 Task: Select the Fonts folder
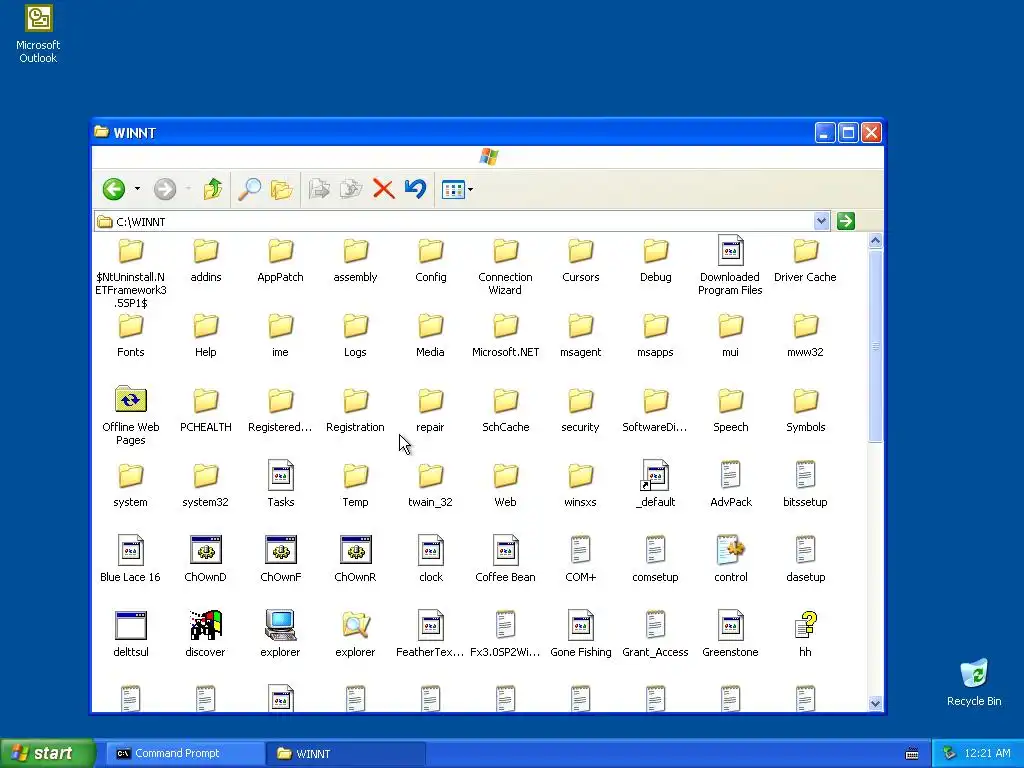[x=131, y=336]
